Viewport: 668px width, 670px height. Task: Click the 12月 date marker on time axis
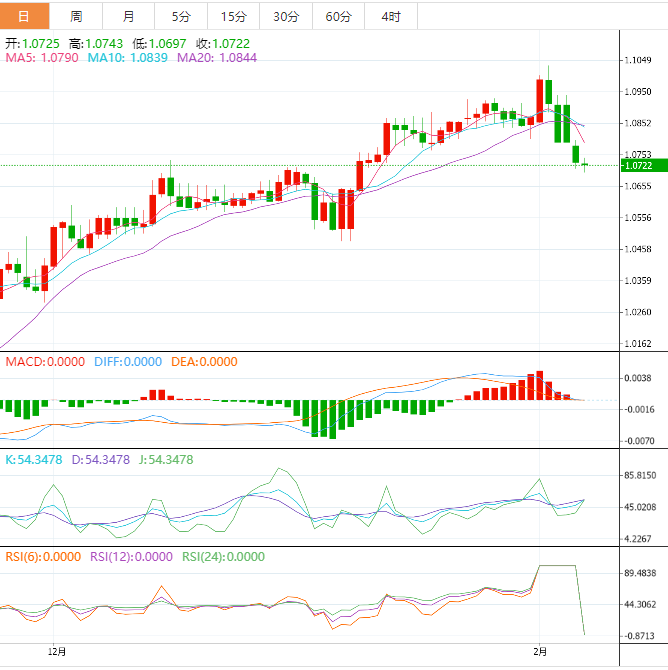[58, 651]
